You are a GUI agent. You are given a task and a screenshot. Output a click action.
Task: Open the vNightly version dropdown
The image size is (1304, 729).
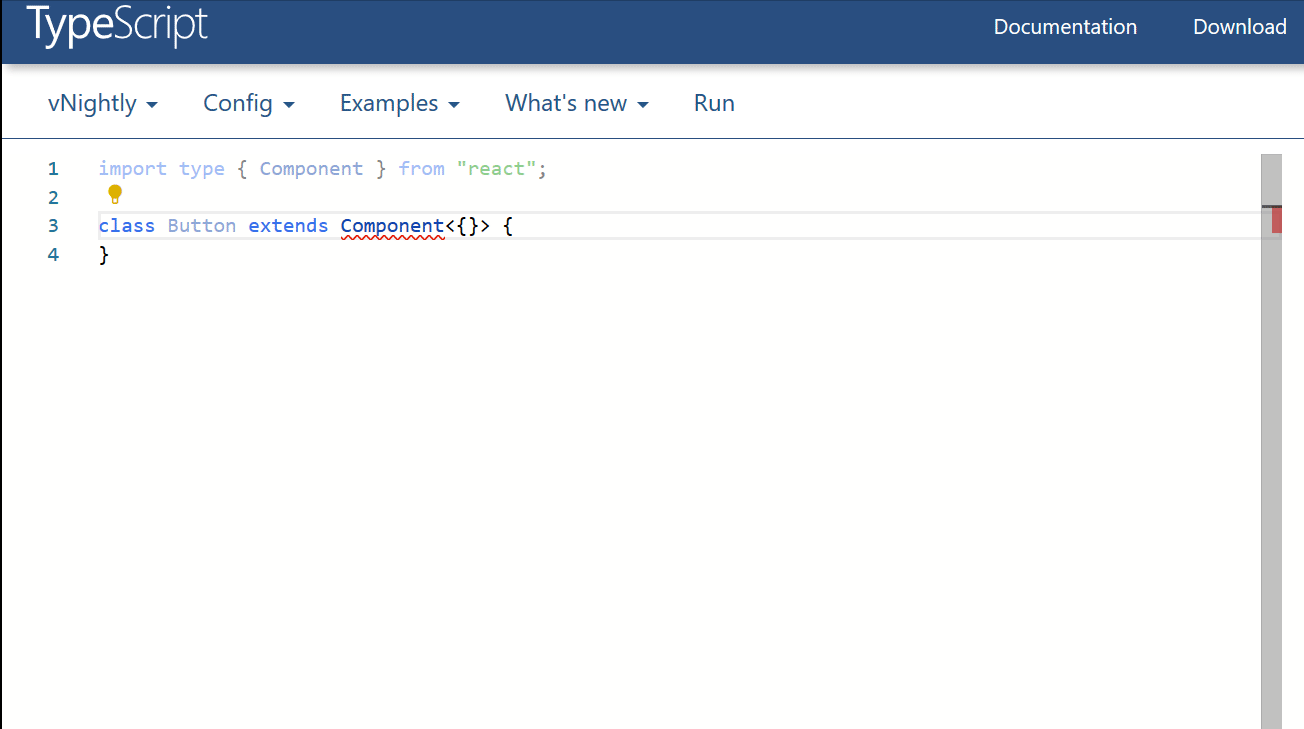[103, 103]
